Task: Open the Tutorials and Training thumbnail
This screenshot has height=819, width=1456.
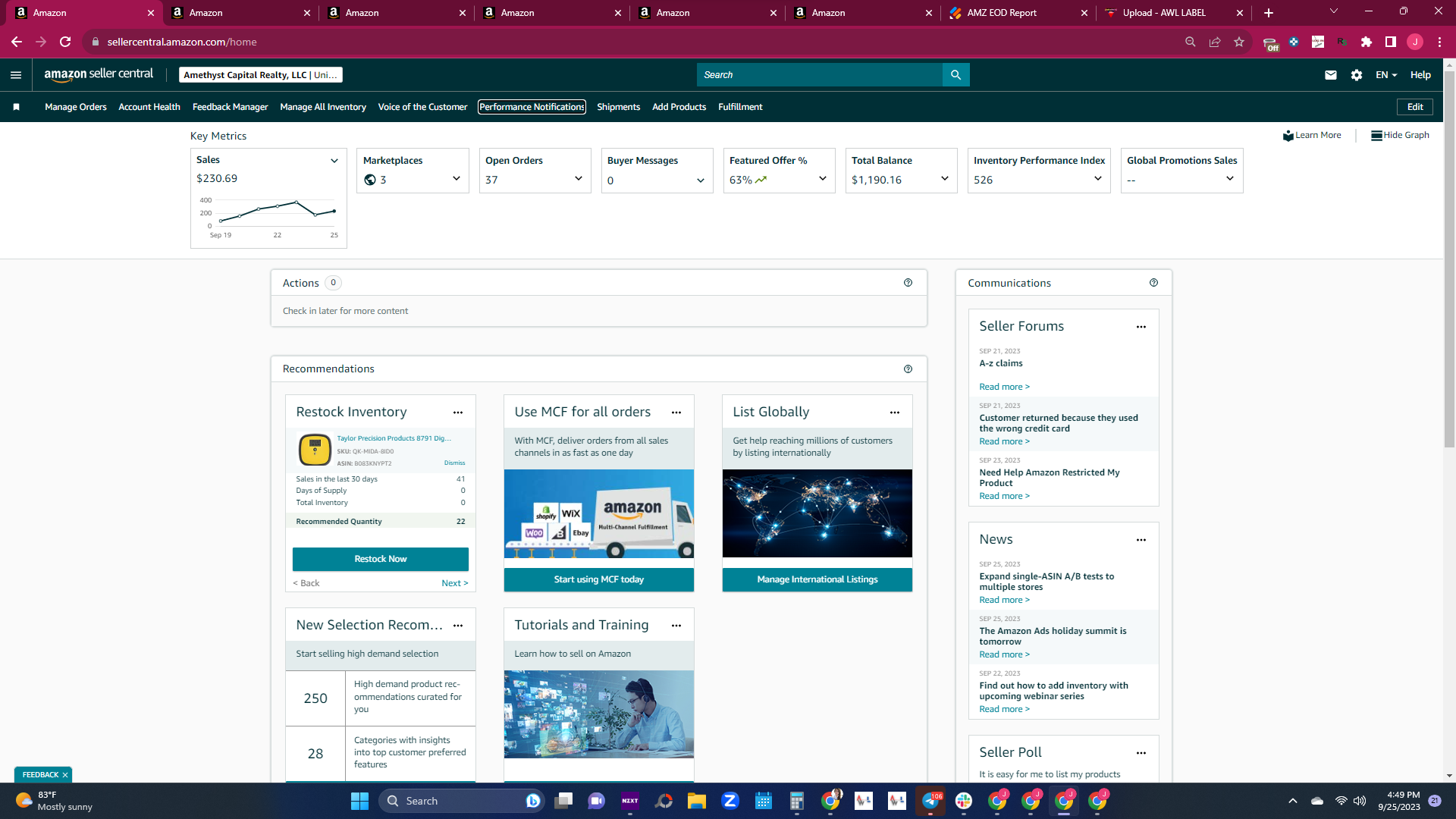Action: [x=599, y=714]
